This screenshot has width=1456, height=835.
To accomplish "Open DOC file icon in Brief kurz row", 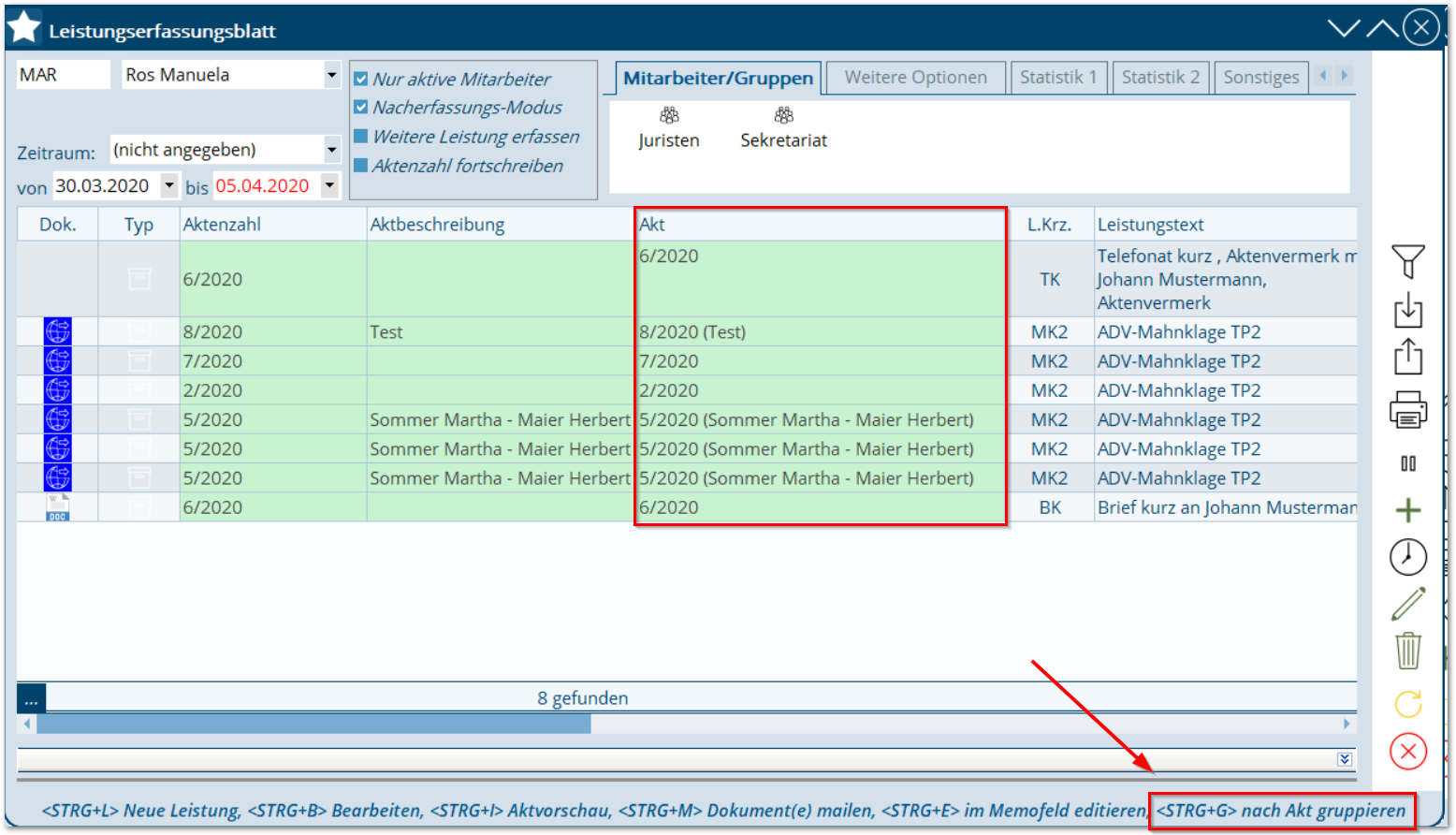I will coord(57,507).
